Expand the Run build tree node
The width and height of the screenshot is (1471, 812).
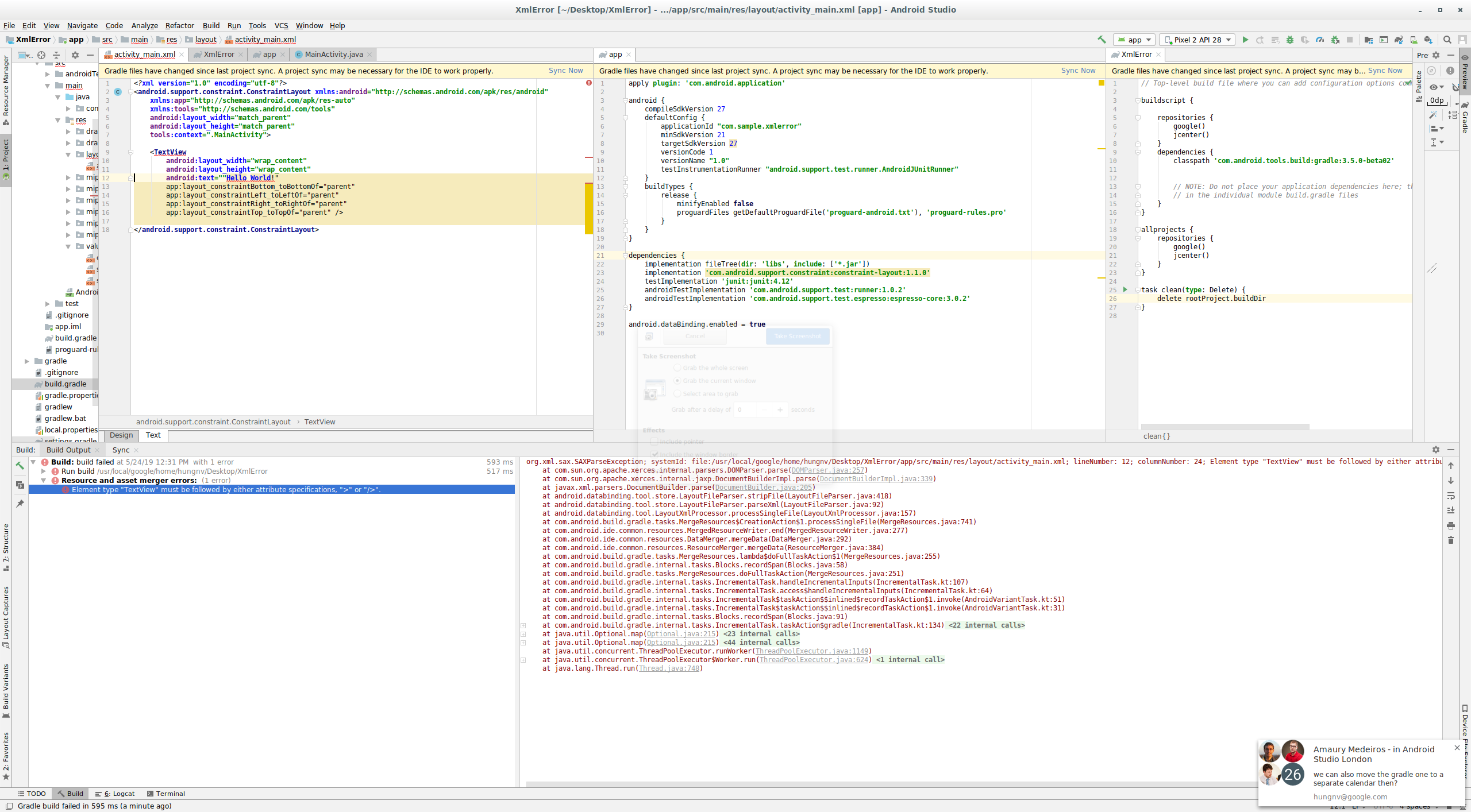[44, 471]
